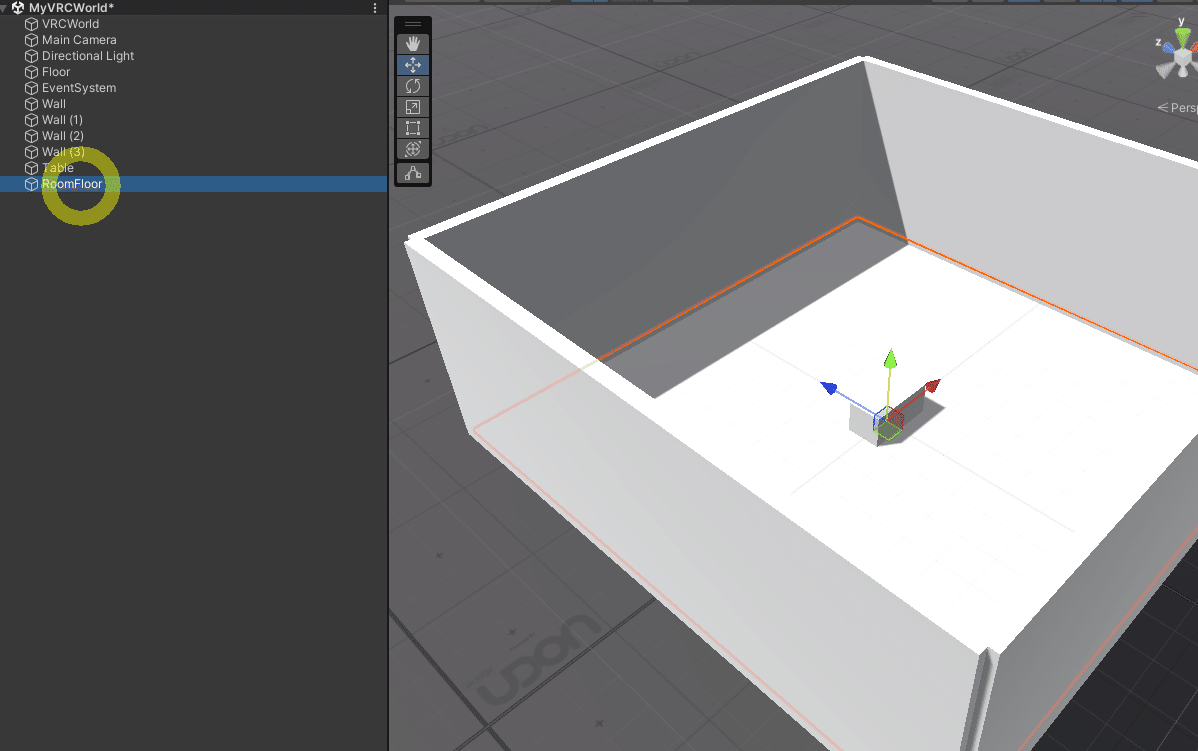Viewport: 1198px width, 751px height.
Task: Select the Floor object
Action: pos(56,72)
